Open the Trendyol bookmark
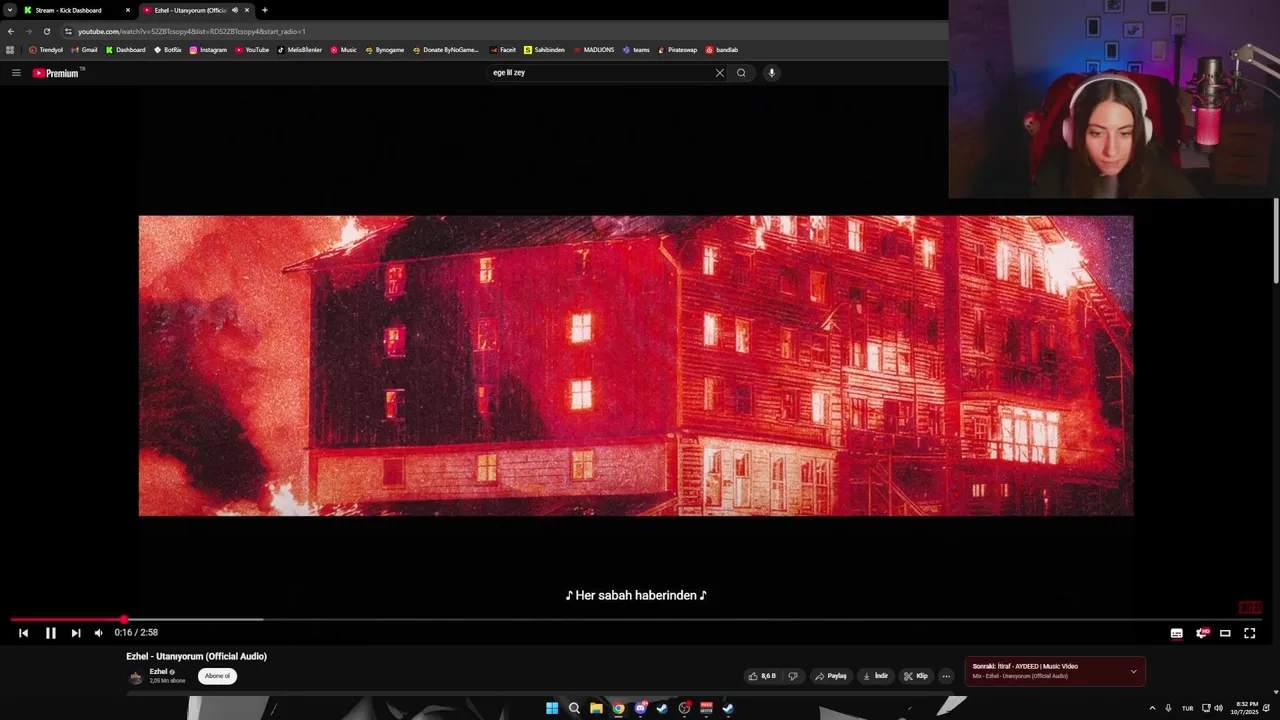Screen dimensions: 1280x720 [x=46, y=50]
